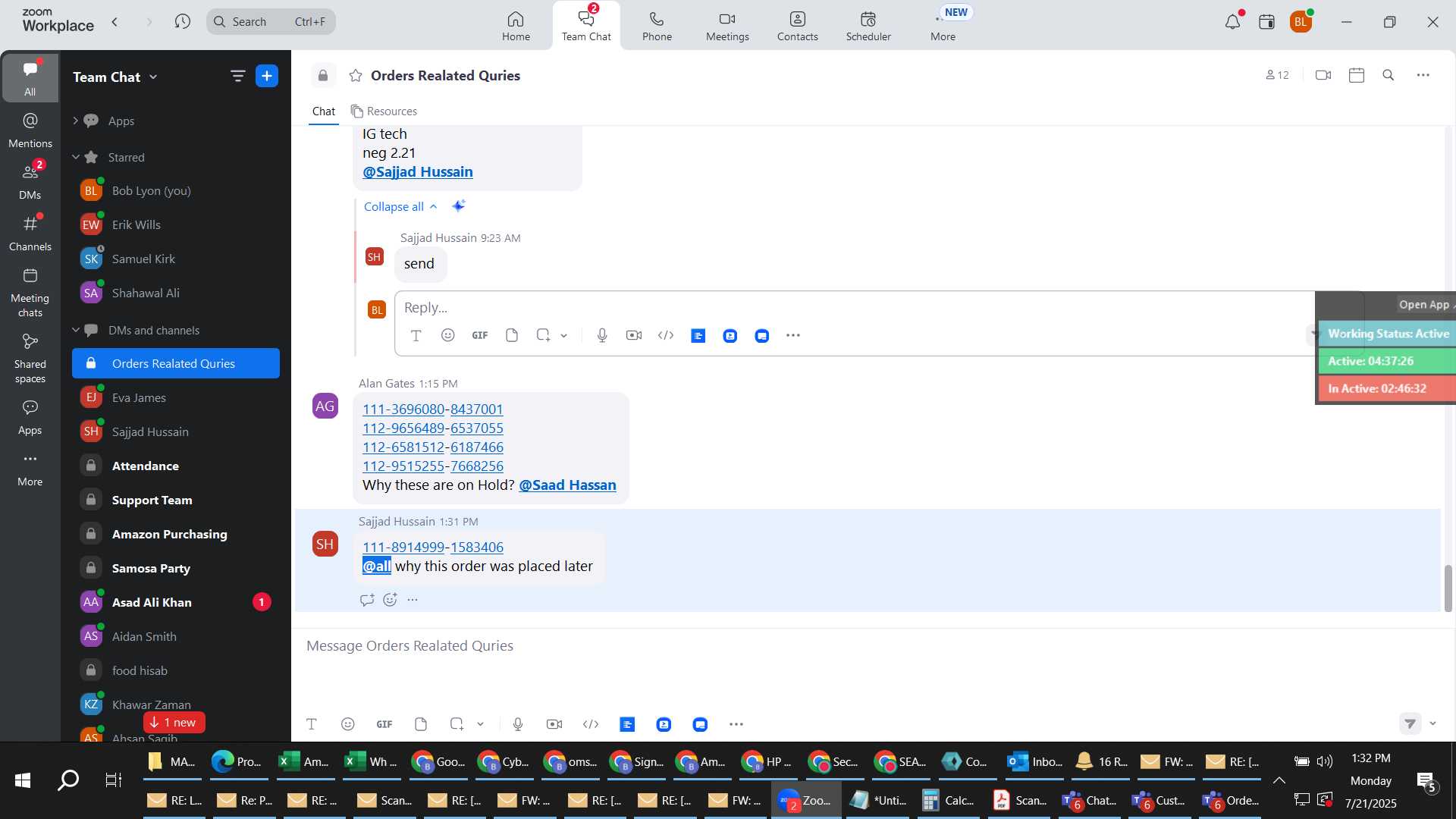This screenshot has width=1456, height=819.
Task: Switch to the Phone tab
Action: pos(657,26)
